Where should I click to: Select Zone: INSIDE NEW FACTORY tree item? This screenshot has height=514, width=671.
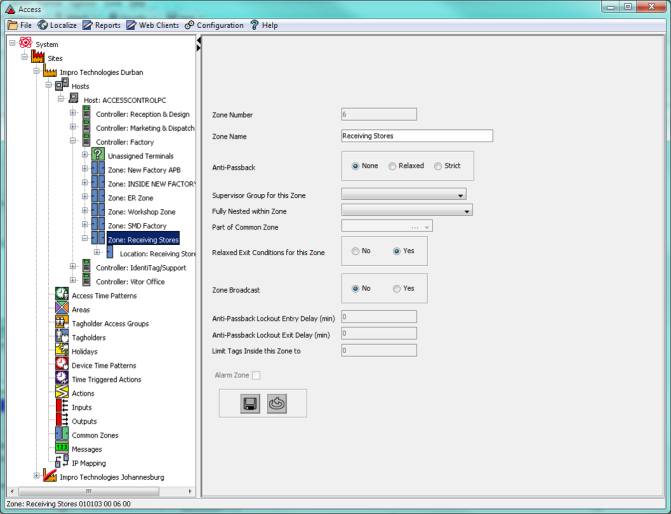click(151, 184)
